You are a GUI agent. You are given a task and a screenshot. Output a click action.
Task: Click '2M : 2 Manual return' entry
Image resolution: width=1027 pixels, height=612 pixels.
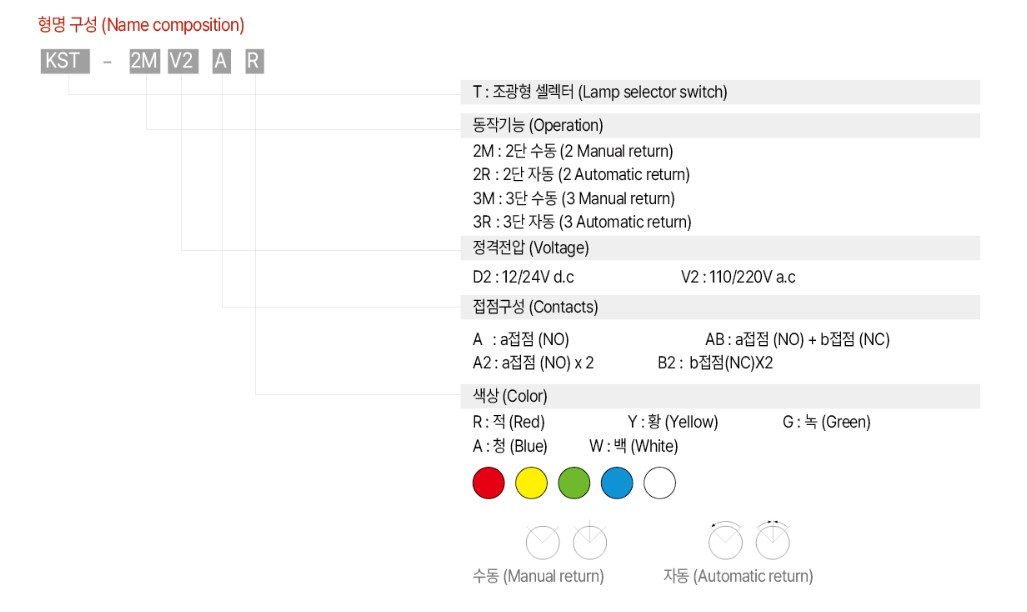(x=573, y=151)
